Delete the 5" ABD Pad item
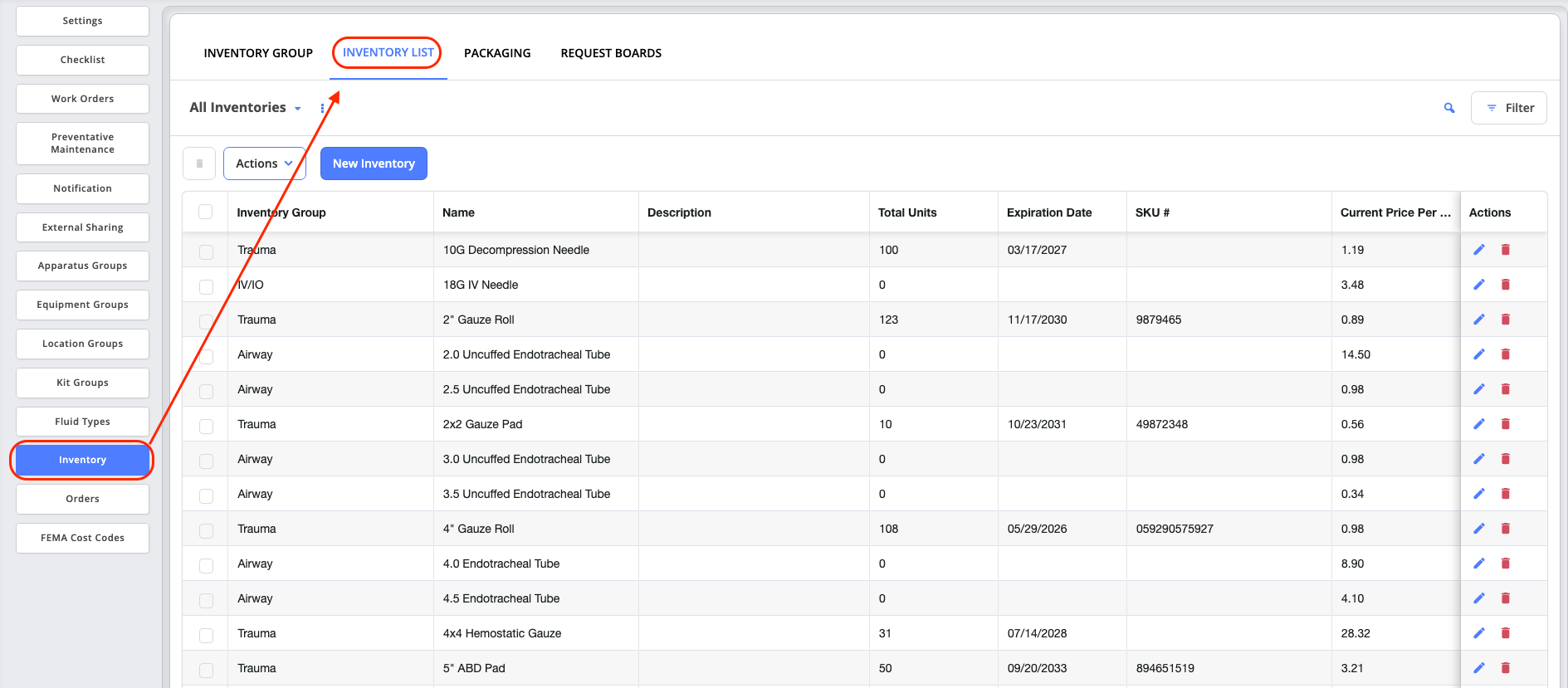 pos(1506,668)
